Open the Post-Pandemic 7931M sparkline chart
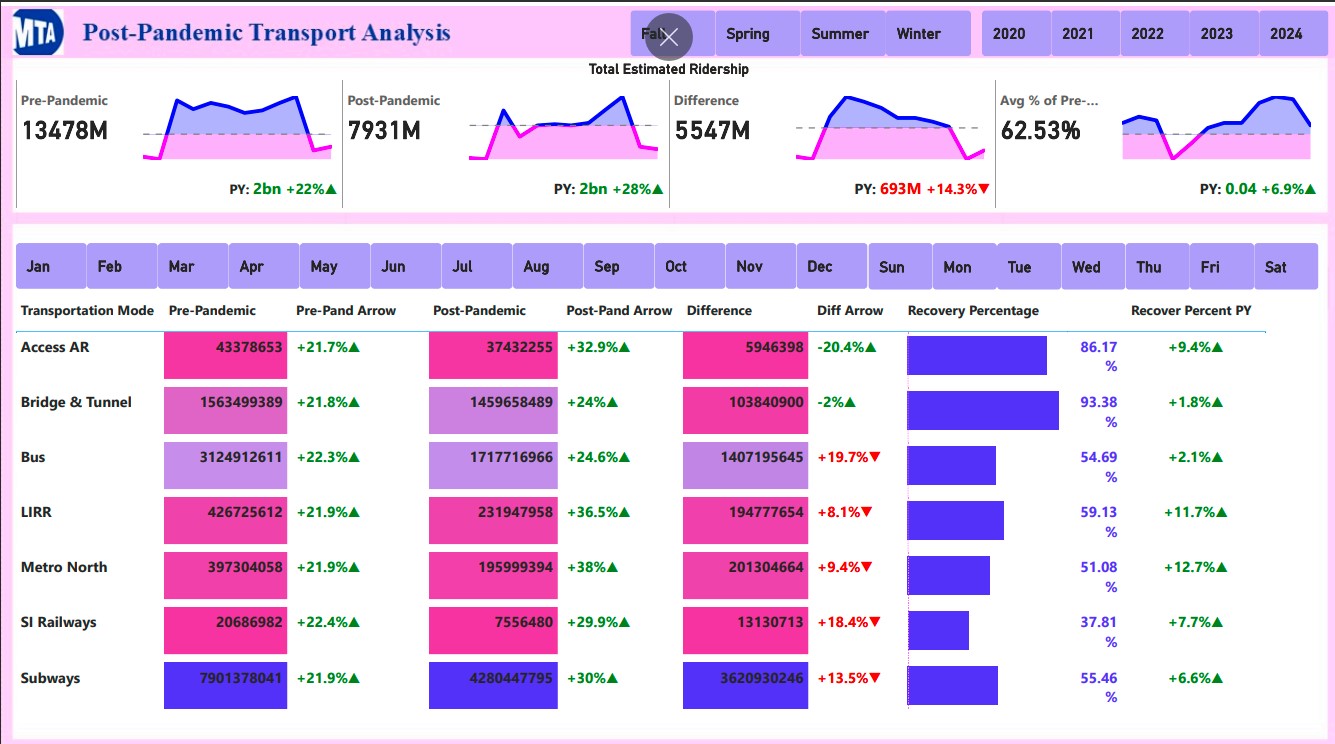The width and height of the screenshot is (1335, 744). [563, 128]
